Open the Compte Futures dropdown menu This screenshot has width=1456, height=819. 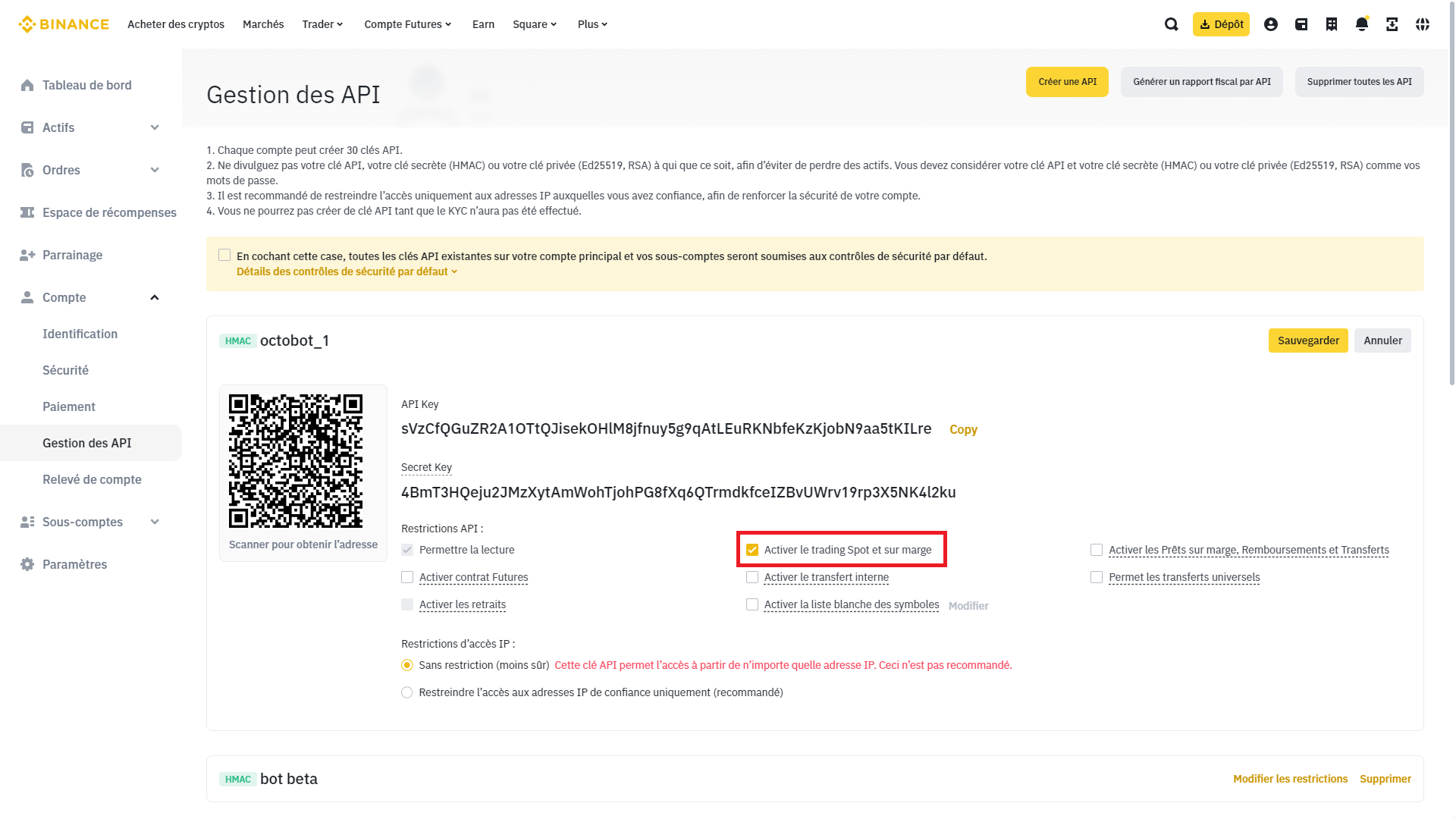coord(408,24)
